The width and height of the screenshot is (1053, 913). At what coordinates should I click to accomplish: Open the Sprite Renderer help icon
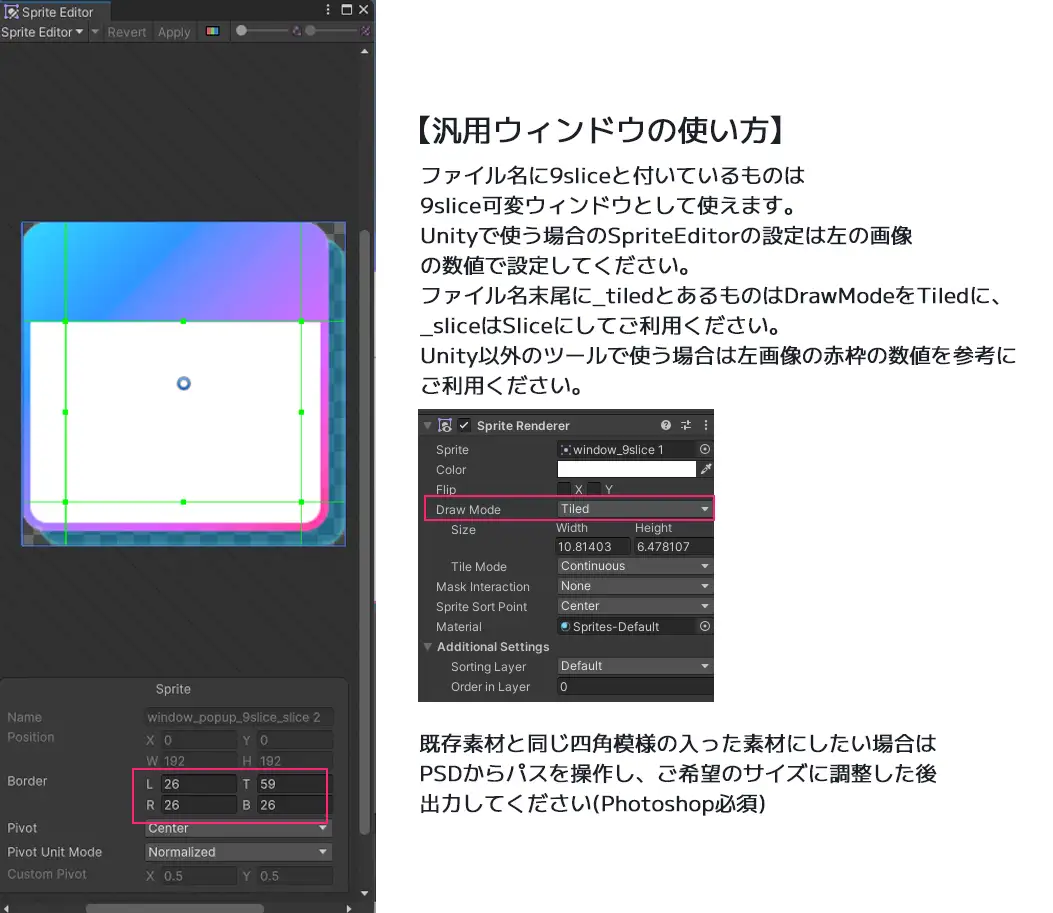coord(666,425)
